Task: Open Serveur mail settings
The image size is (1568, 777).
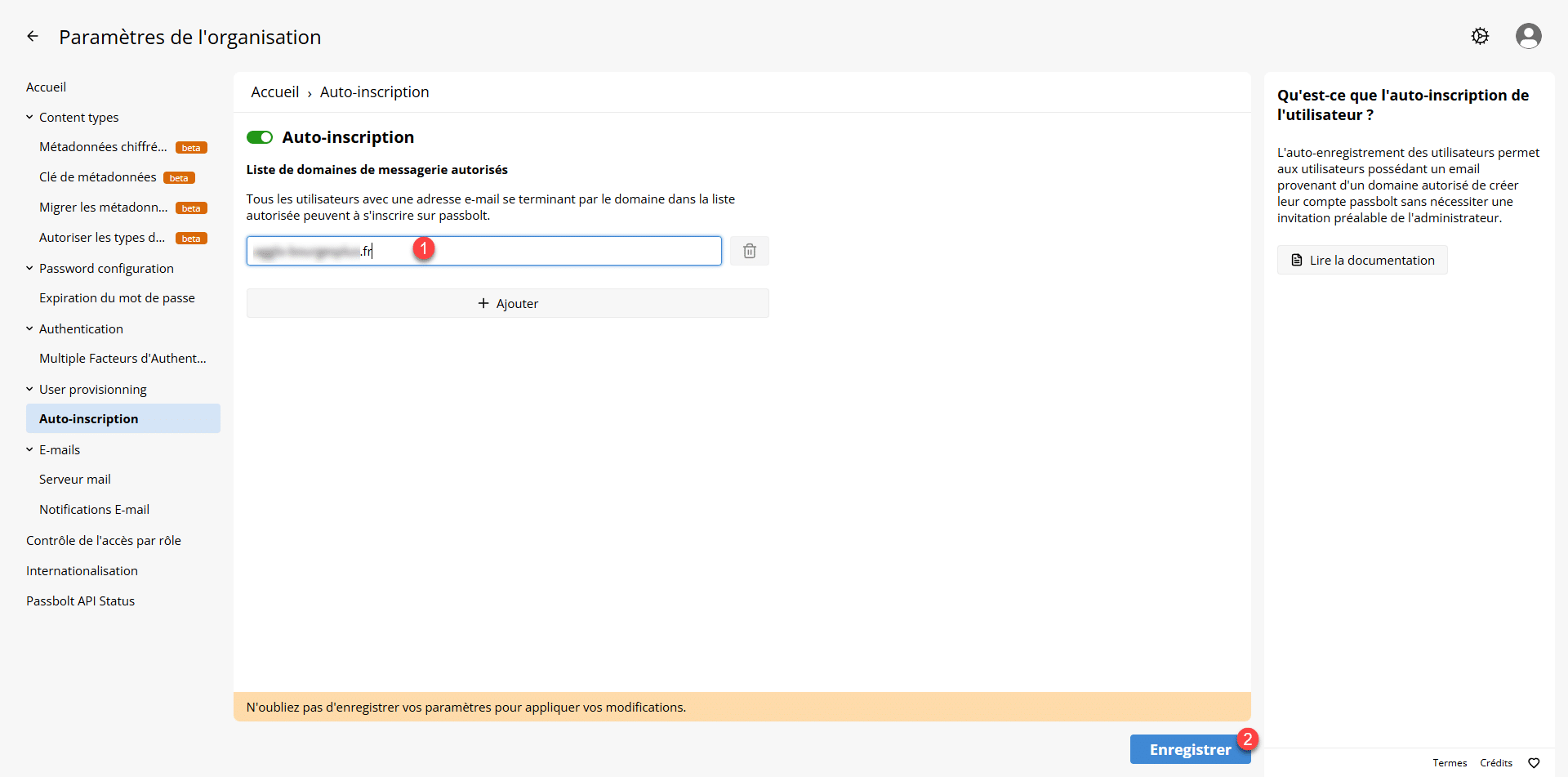Action: coord(75,480)
